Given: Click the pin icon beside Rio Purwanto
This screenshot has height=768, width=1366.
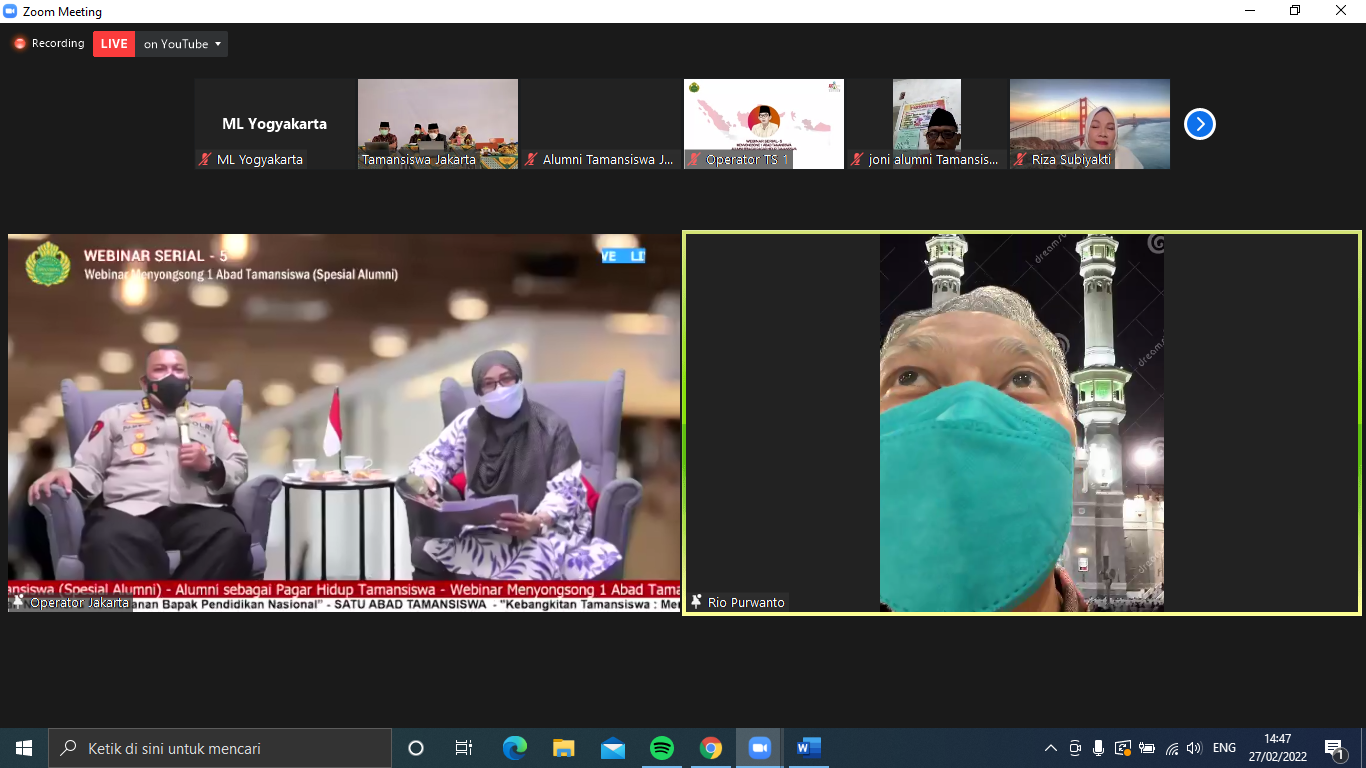Looking at the screenshot, I should coord(696,602).
